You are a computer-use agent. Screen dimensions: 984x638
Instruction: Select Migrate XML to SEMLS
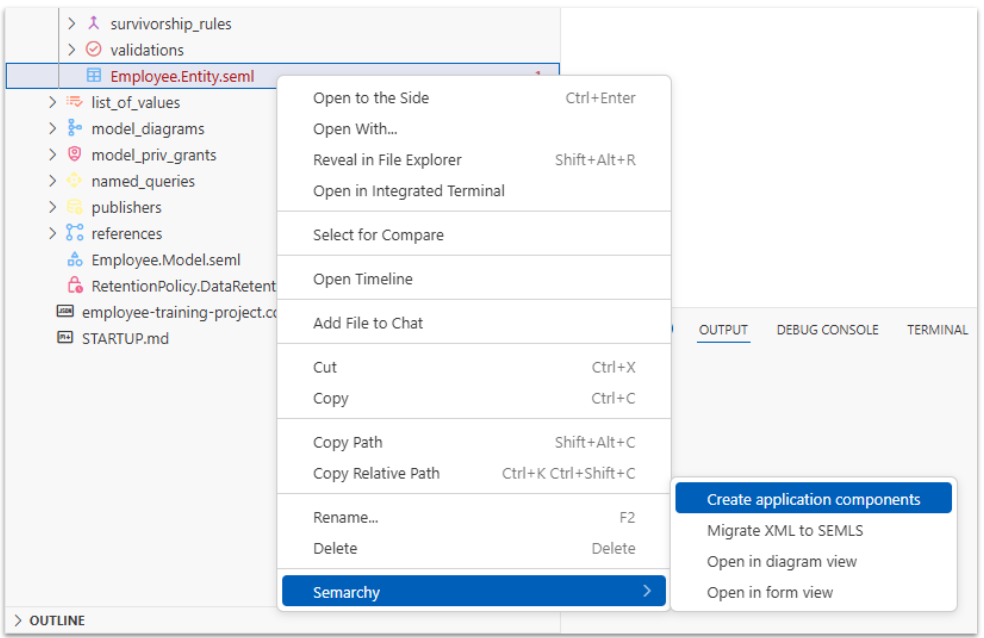point(784,530)
